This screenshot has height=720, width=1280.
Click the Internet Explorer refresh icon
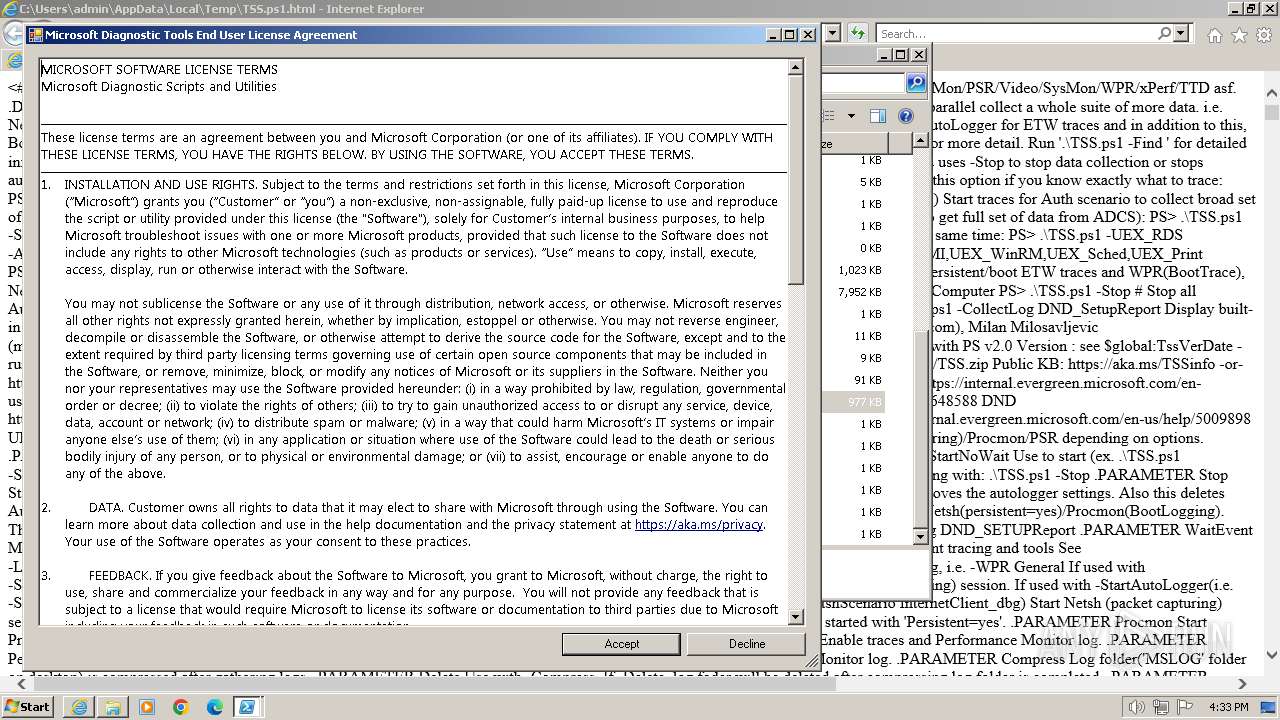tap(857, 33)
